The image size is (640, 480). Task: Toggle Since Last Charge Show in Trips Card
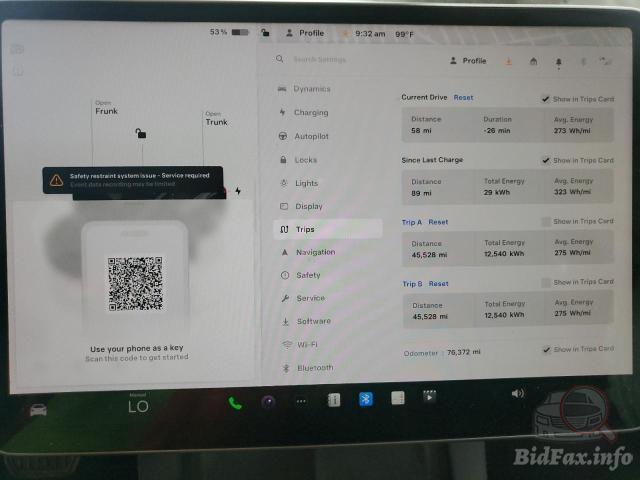546,160
